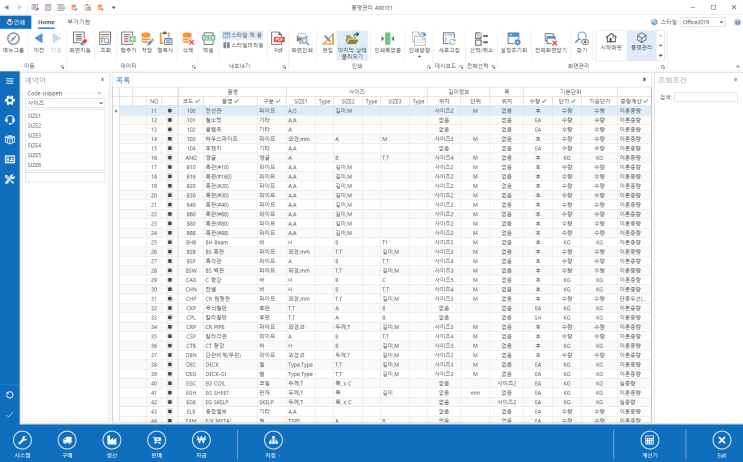The height and width of the screenshot is (462, 743).
Task: Sort by the 코드 column header
Action: pyautogui.click(x=191, y=101)
